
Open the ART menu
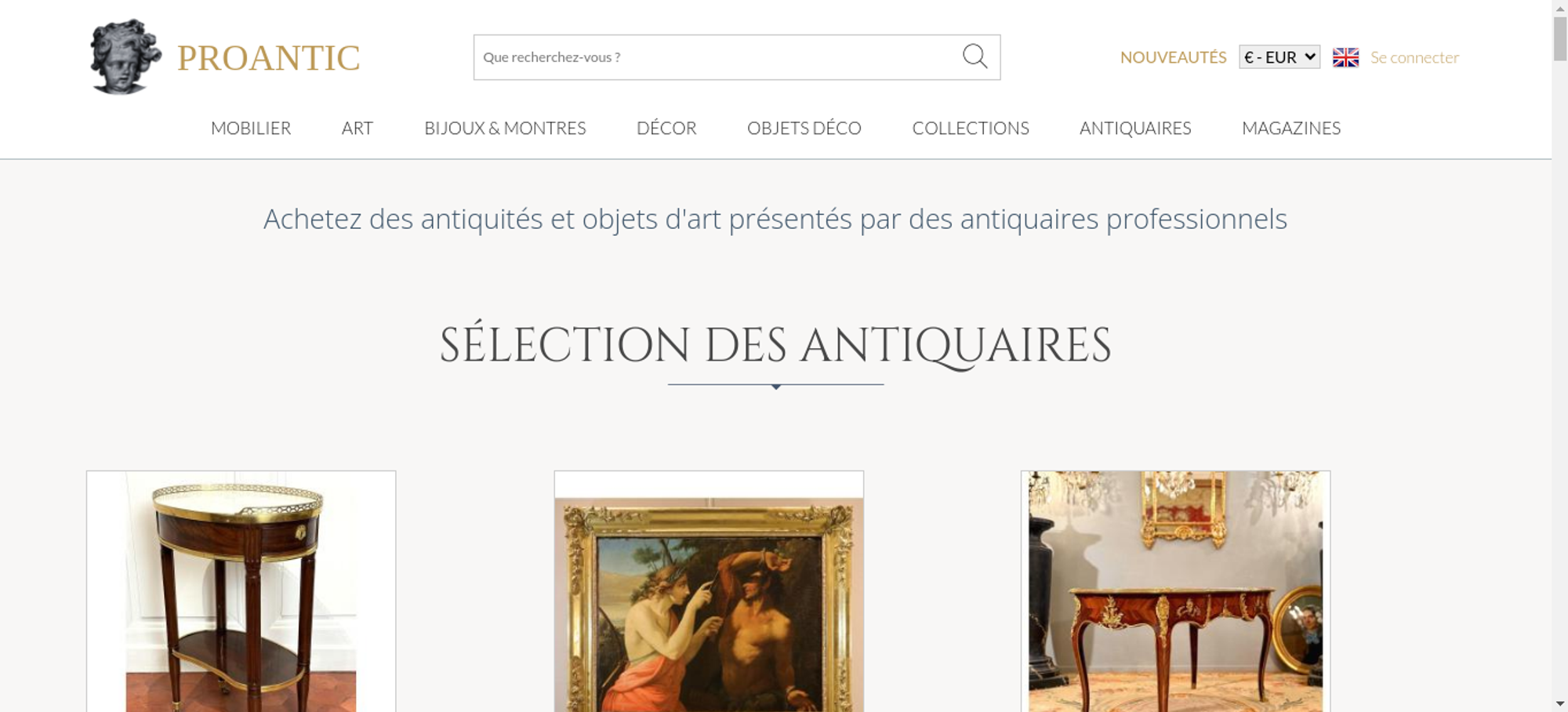(x=358, y=128)
